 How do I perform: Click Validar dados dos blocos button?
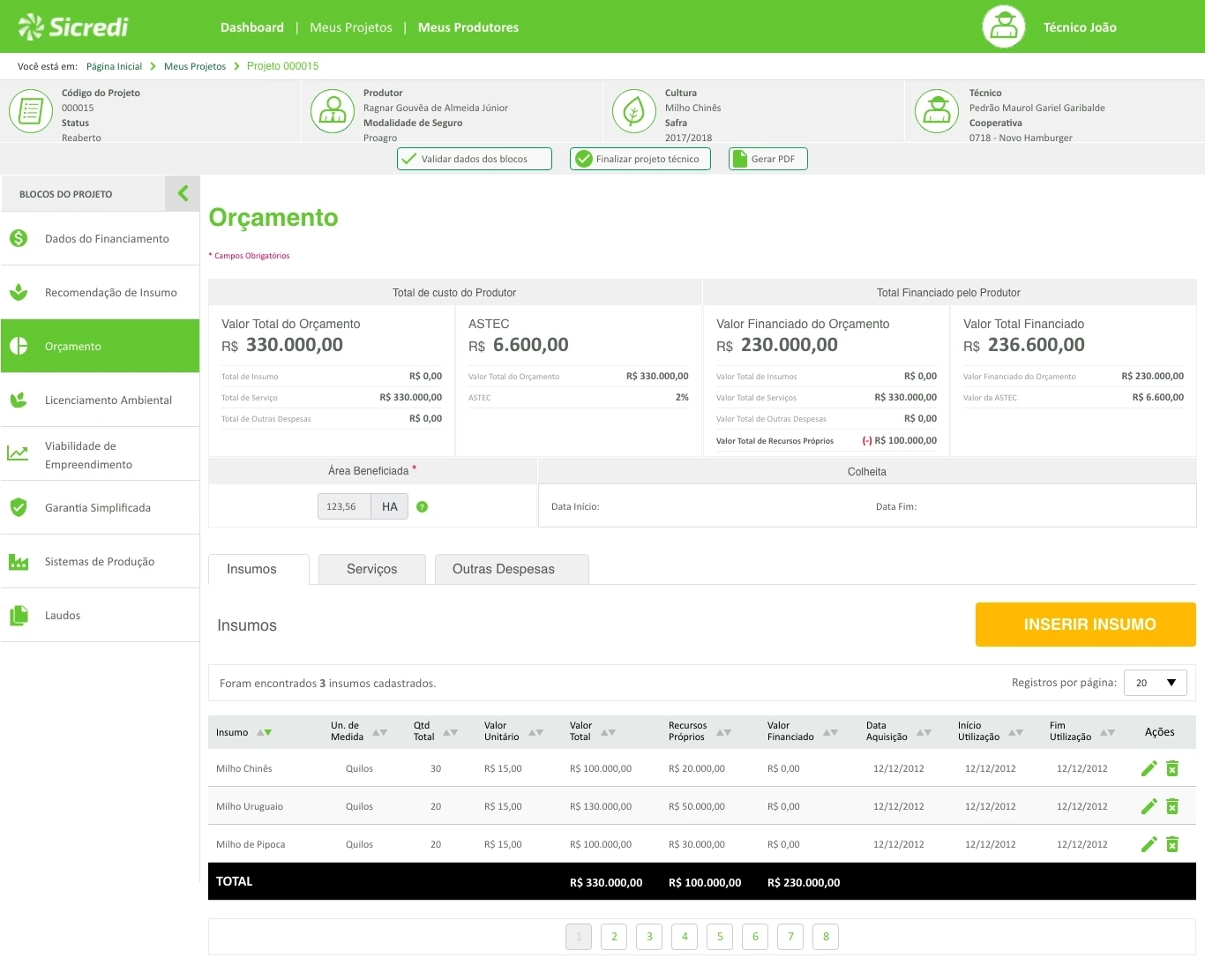[x=475, y=159]
